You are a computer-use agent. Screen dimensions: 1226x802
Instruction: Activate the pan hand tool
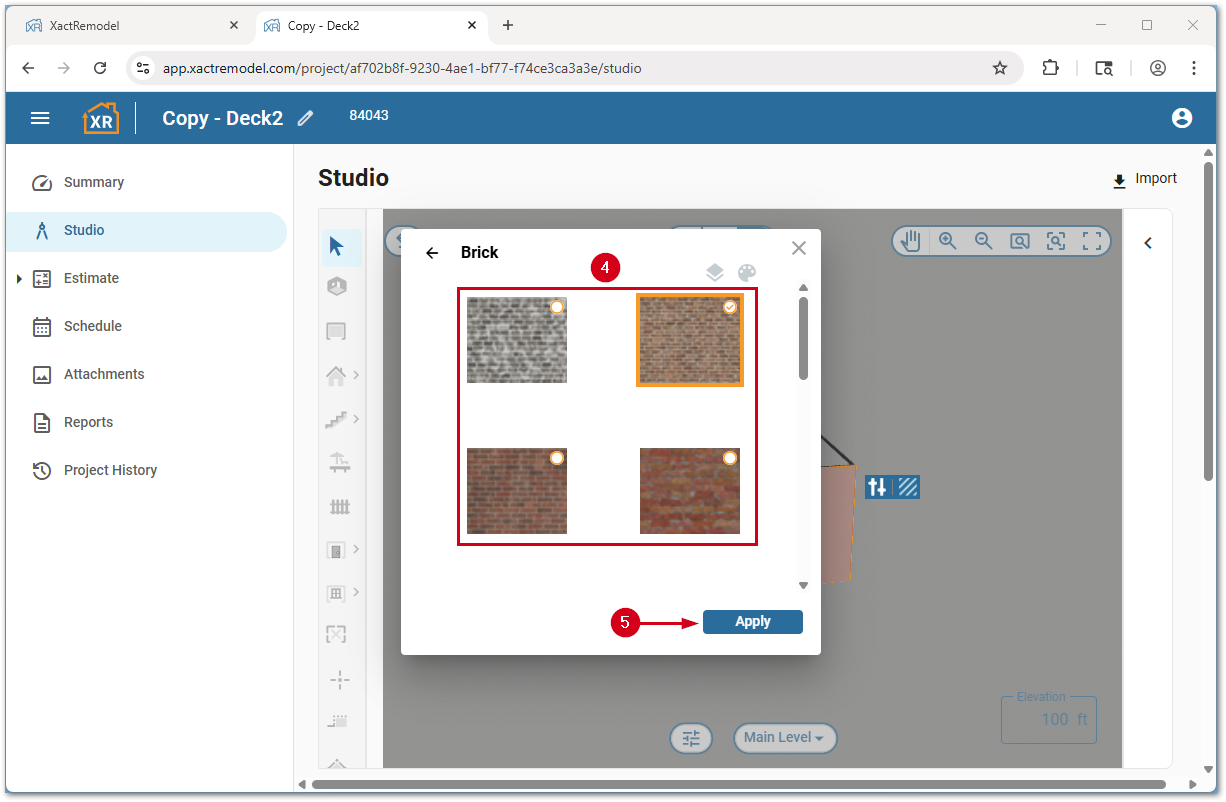(x=909, y=240)
